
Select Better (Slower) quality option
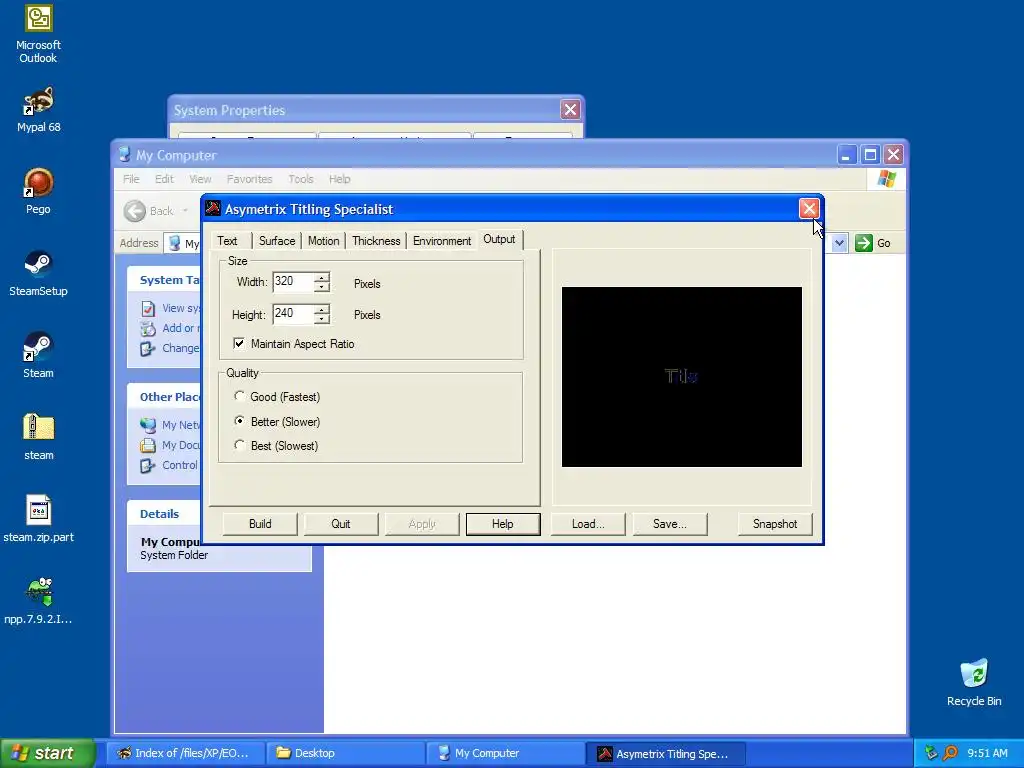[240, 421]
